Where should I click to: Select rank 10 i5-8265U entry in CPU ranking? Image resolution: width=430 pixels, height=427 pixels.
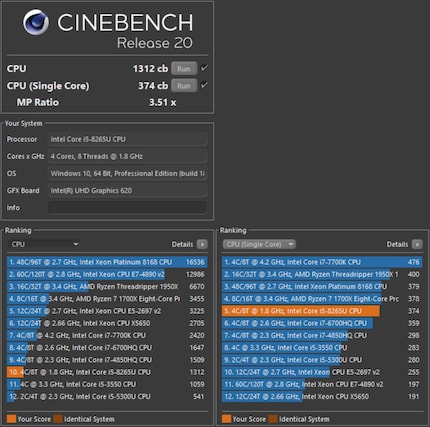107,372
